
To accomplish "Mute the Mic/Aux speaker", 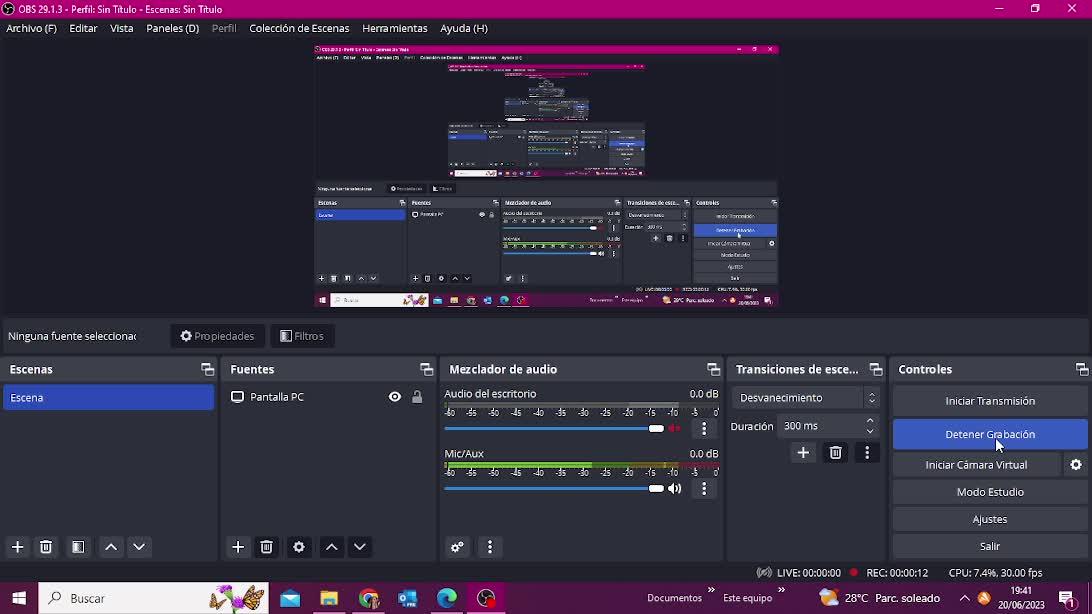I will 674,489.
